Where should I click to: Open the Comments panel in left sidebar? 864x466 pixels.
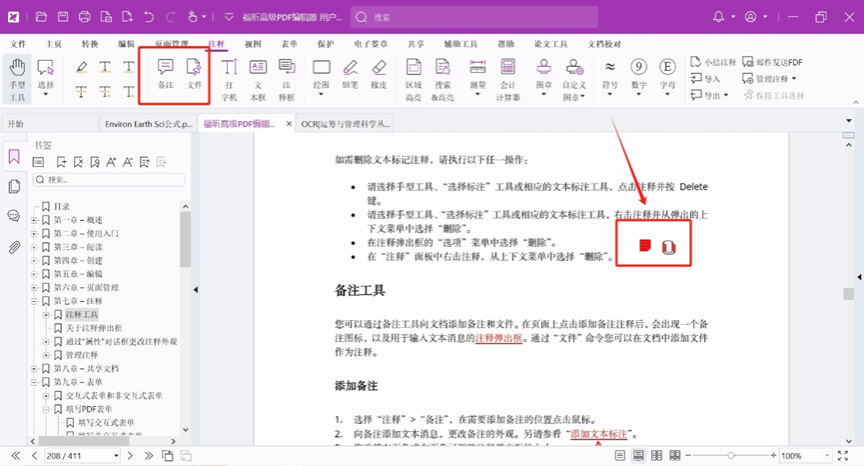click(14, 216)
